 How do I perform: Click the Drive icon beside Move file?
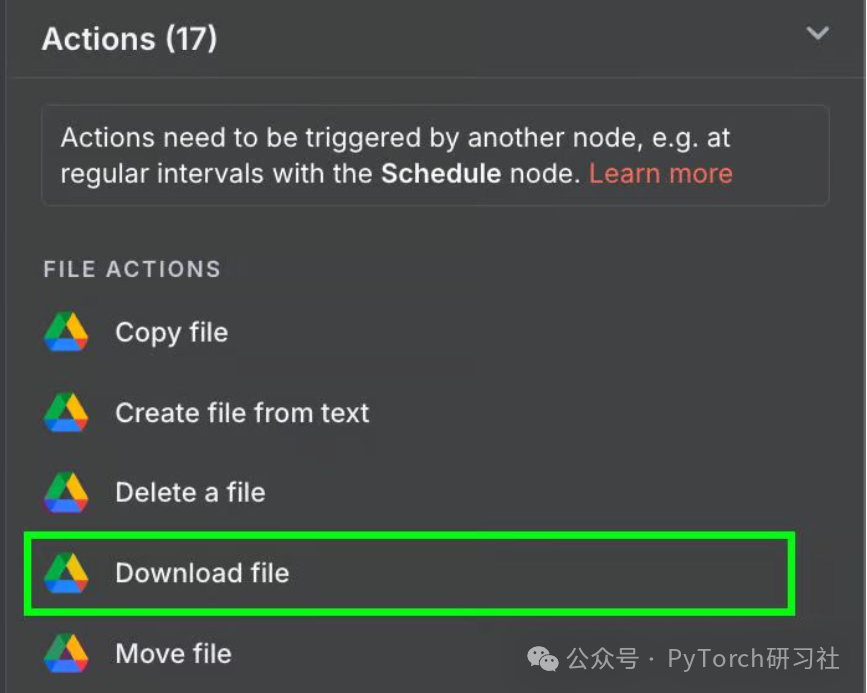(x=66, y=653)
